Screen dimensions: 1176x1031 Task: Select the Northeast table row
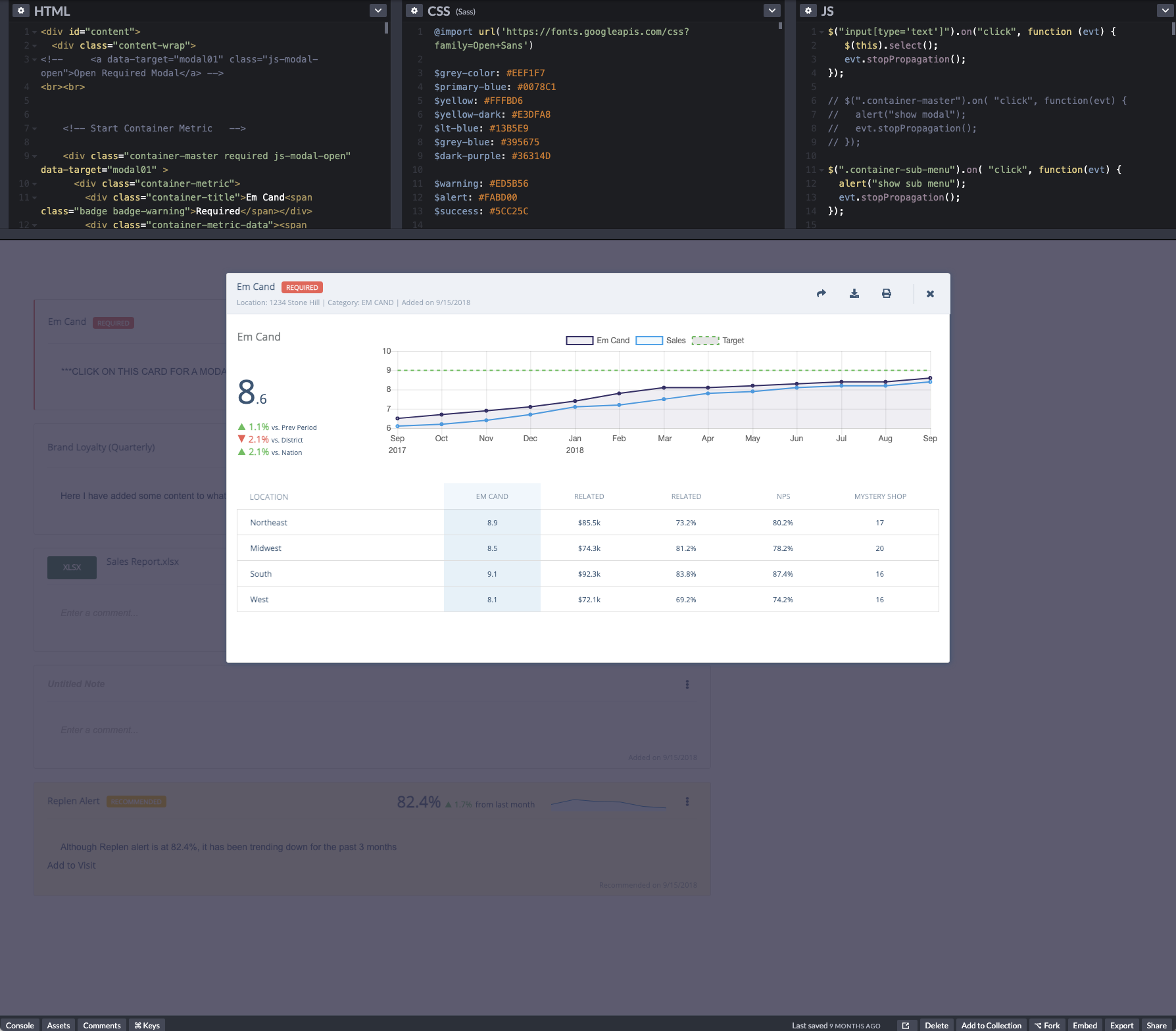[588, 523]
